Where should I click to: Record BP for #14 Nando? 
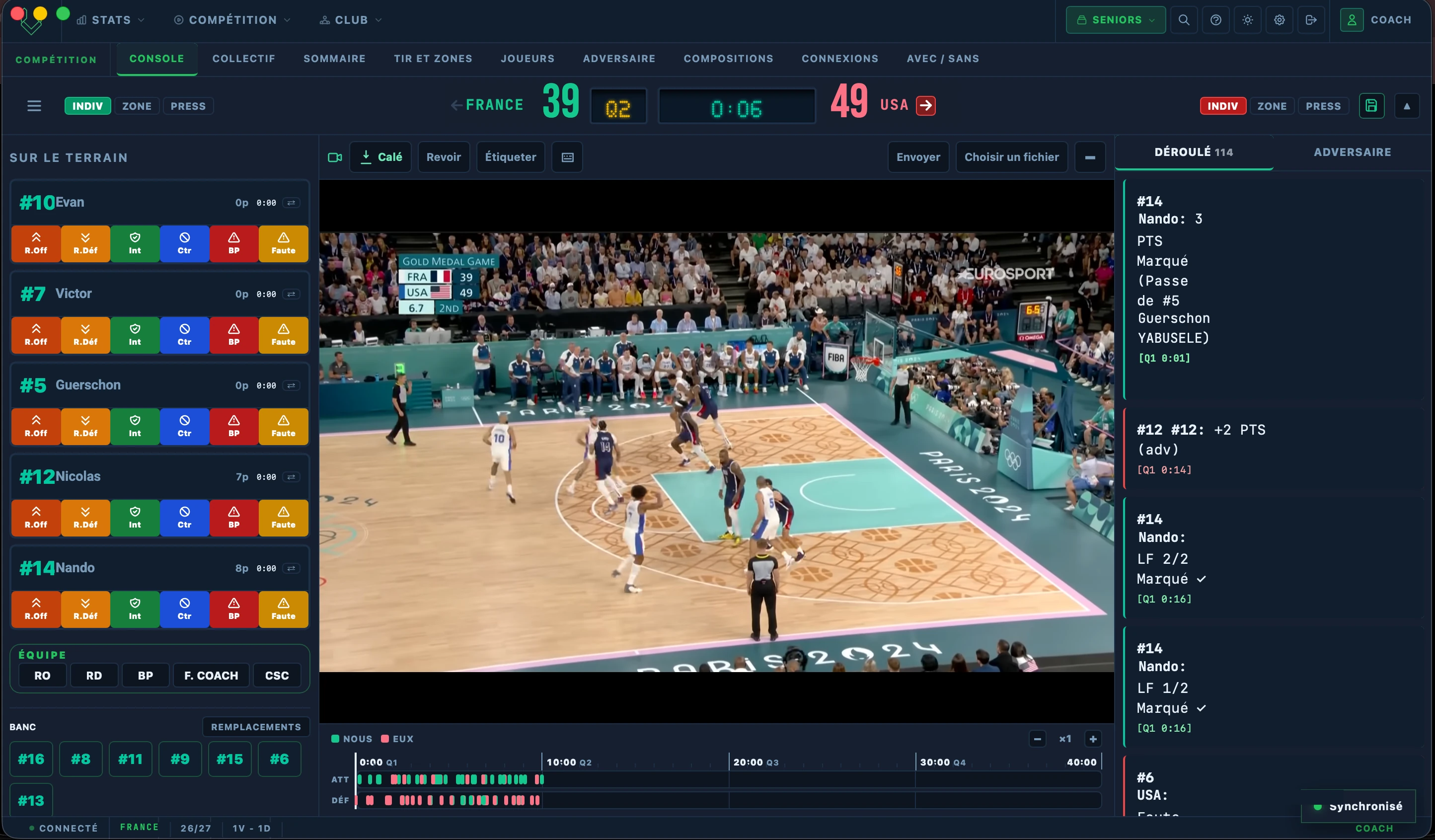(x=234, y=610)
